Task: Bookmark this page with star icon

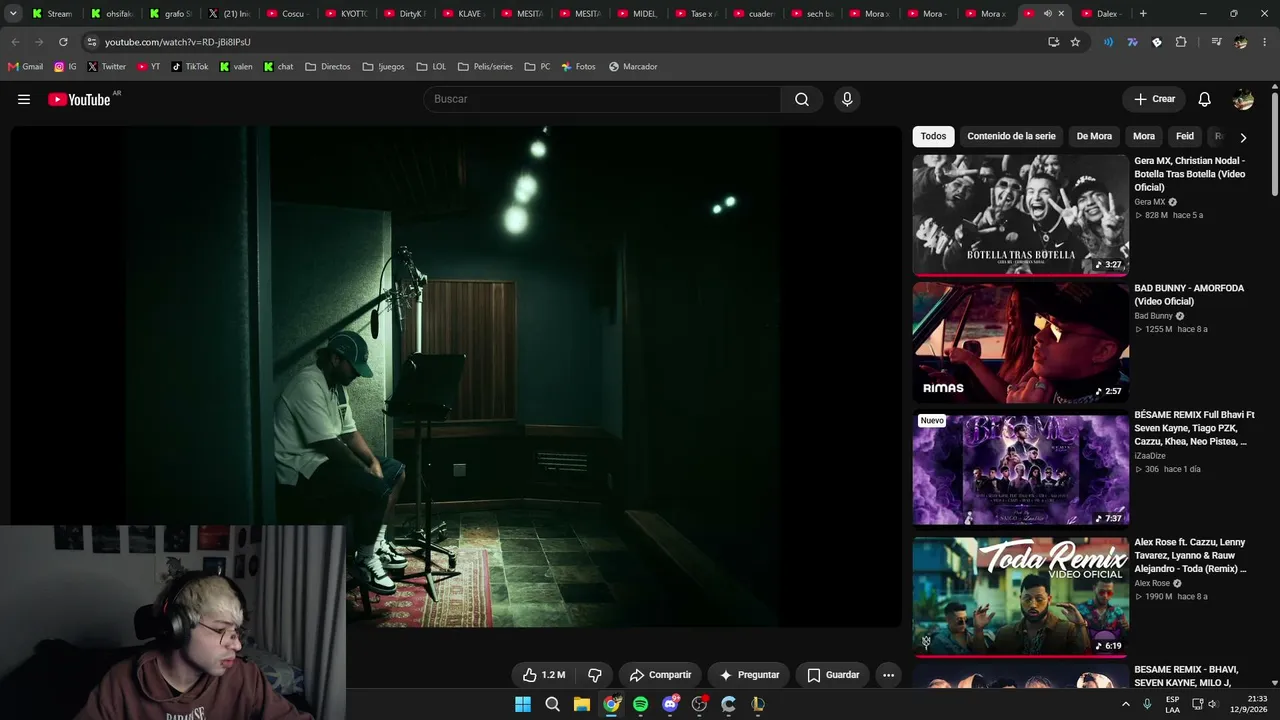Action: tap(1075, 42)
